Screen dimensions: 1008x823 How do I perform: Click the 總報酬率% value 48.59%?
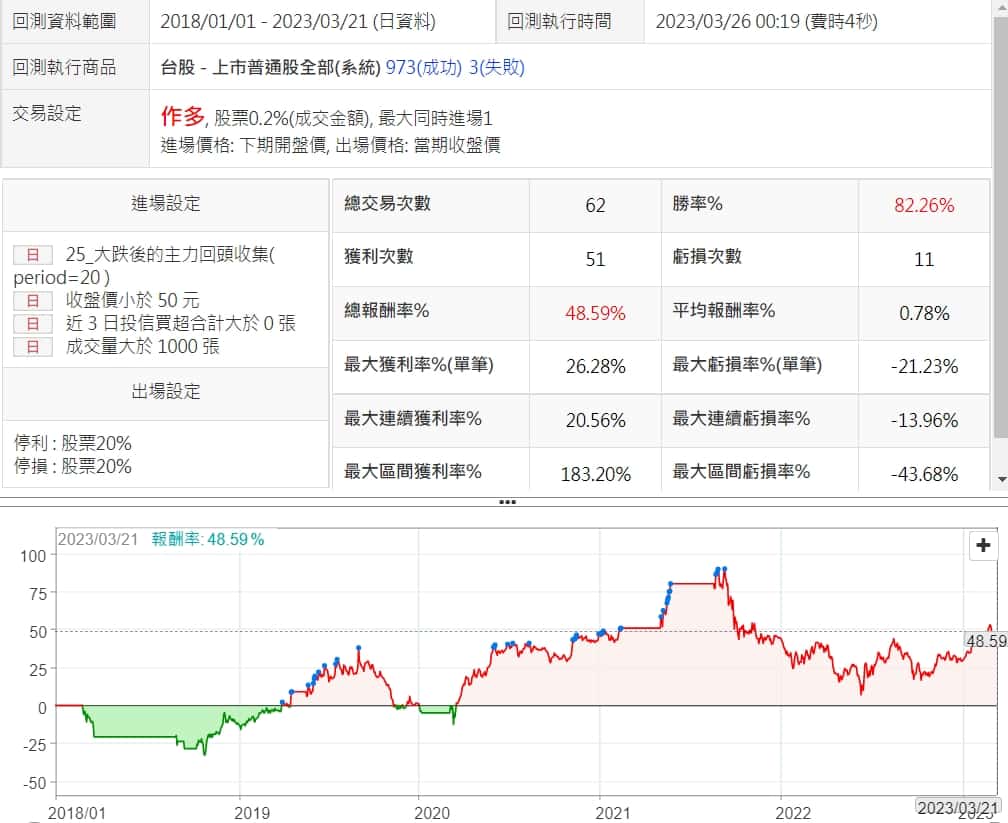tap(595, 313)
